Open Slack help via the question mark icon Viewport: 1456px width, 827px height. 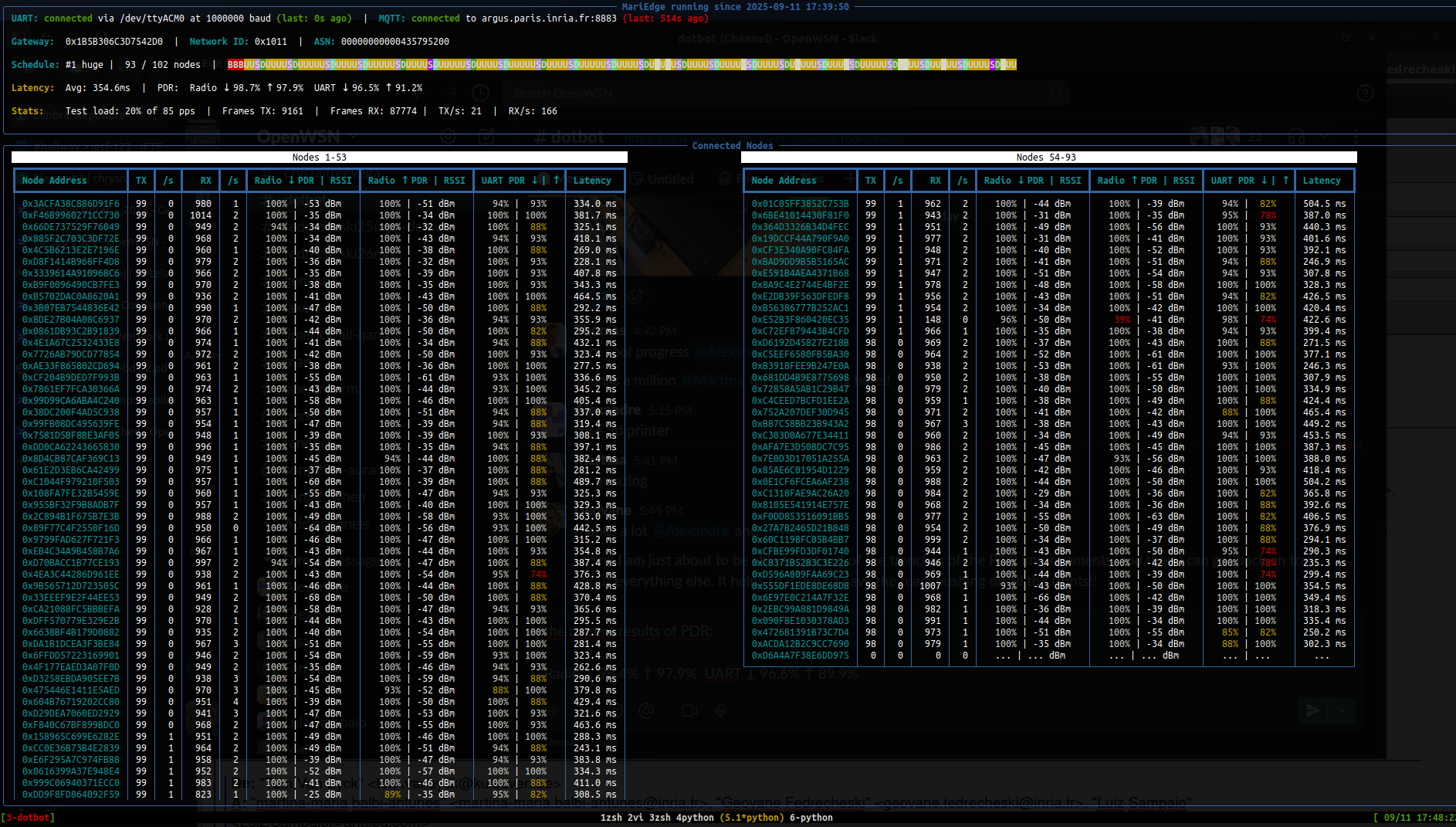click(x=1365, y=93)
